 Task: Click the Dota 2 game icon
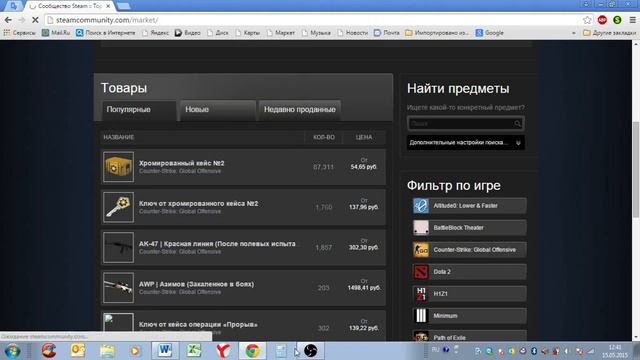click(421, 272)
